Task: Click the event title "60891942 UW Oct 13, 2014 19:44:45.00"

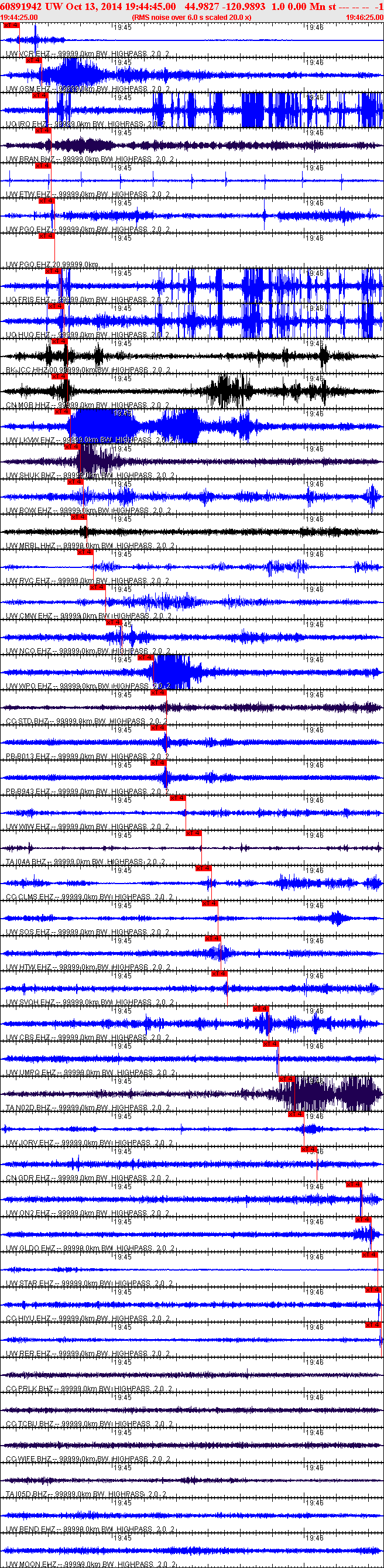Action: pos(89,6)
